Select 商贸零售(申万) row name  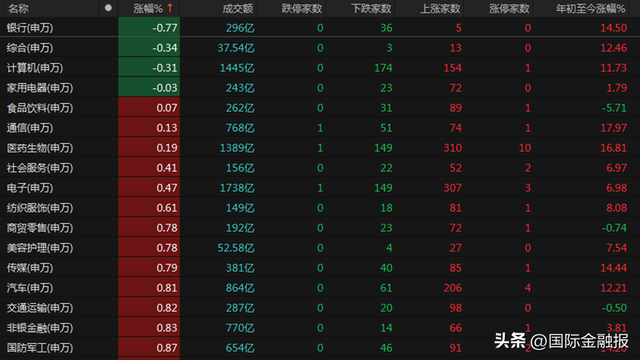point(40,228)
